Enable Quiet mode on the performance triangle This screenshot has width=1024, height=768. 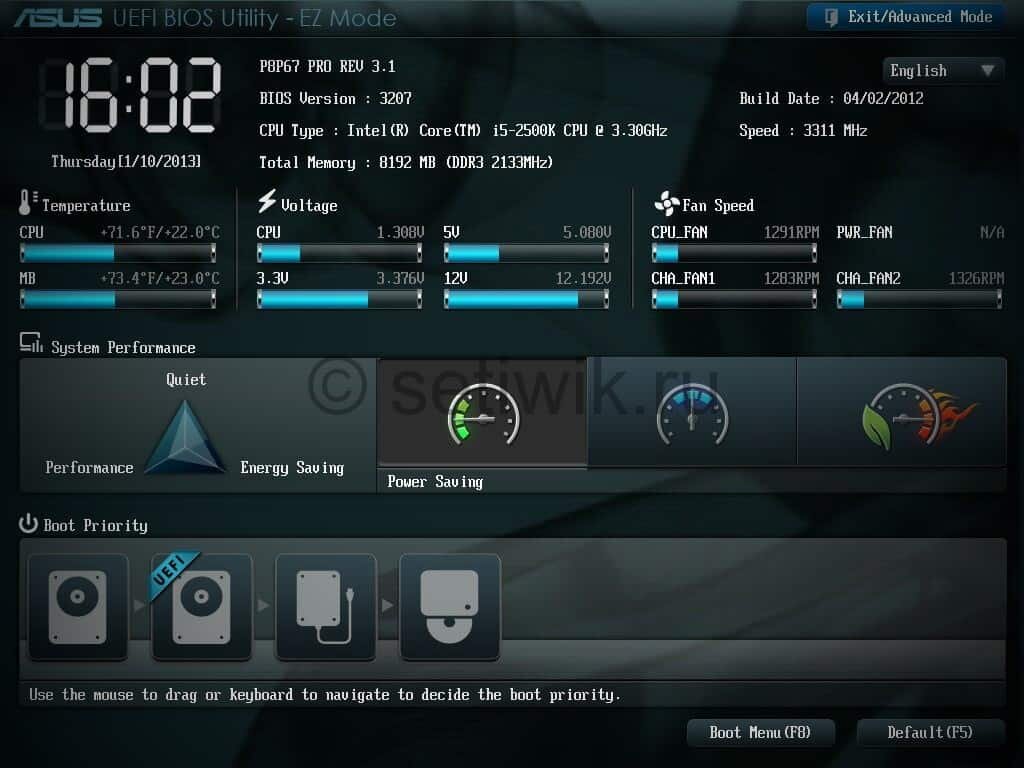tap(184, 380)
